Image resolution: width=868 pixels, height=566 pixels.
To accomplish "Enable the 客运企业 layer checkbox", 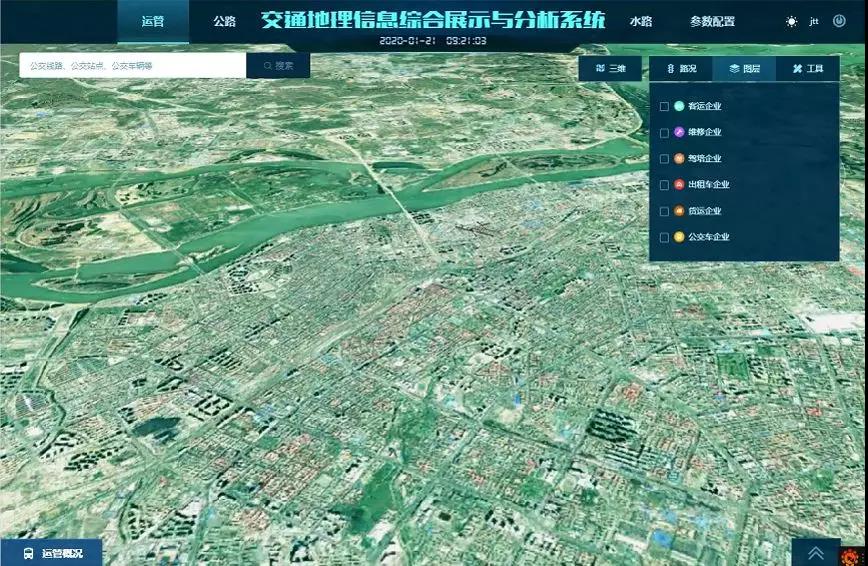I will (x=664, y=106).
